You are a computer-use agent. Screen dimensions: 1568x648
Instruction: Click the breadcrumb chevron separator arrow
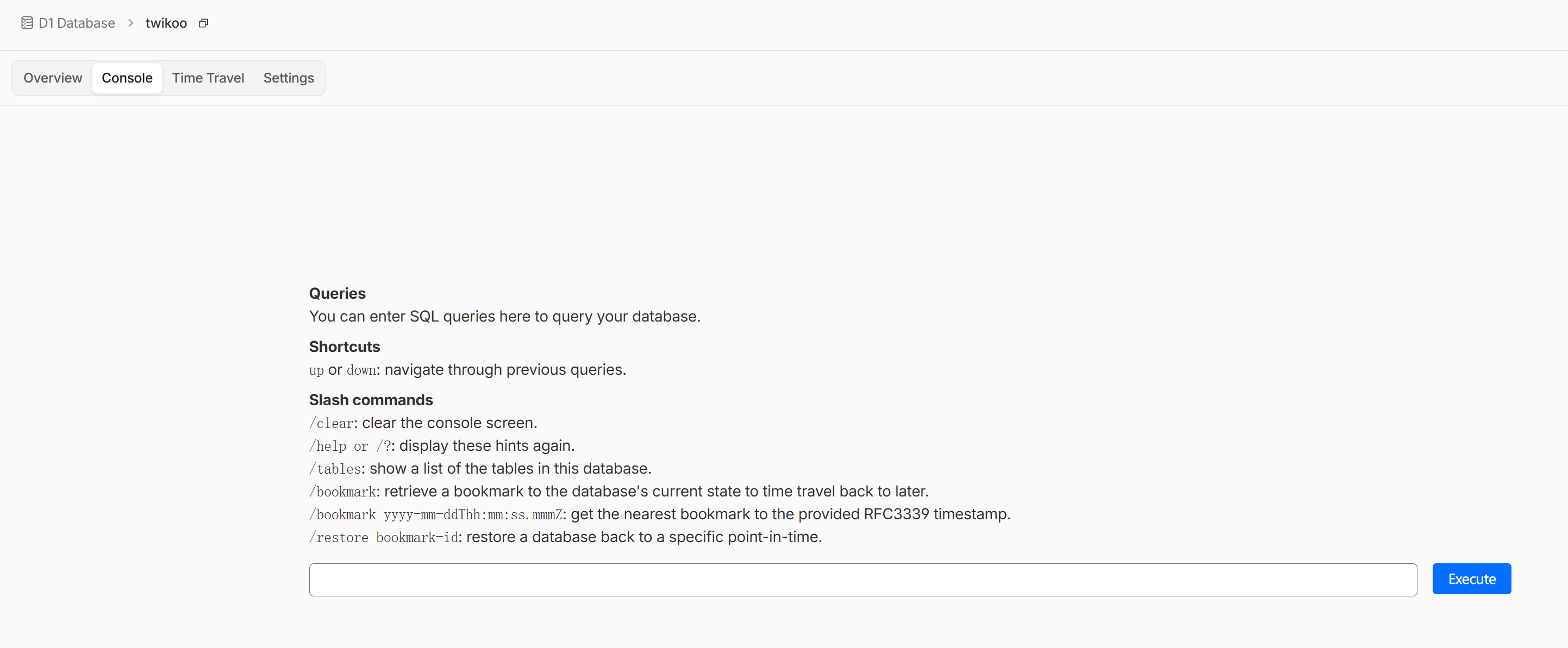tap(131, 23)
